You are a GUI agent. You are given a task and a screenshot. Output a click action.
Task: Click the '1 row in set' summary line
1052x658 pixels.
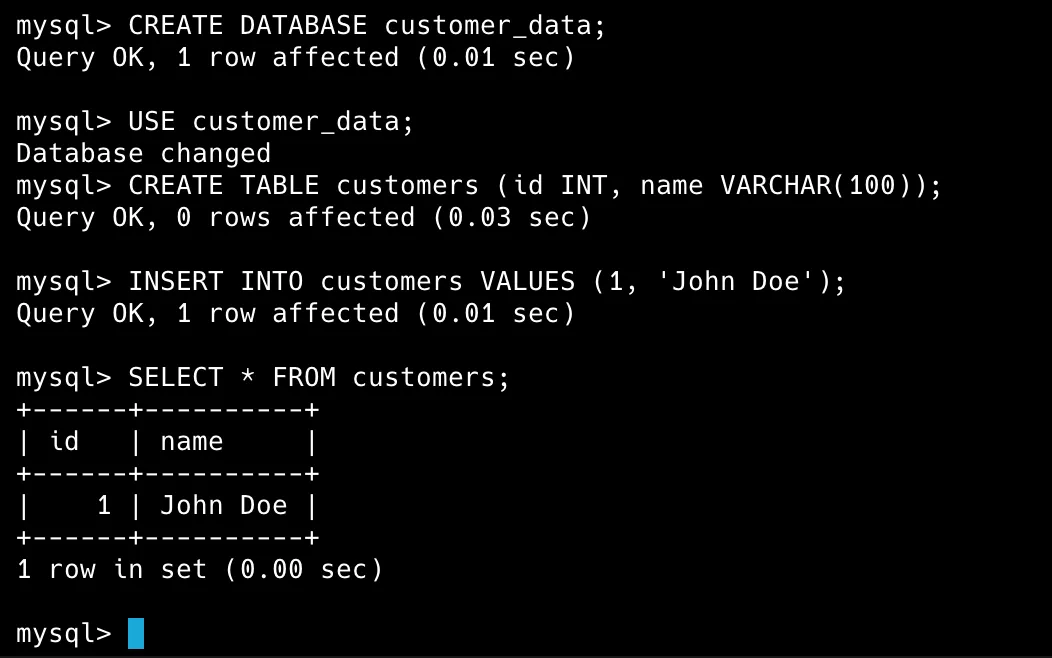point(199,569)
